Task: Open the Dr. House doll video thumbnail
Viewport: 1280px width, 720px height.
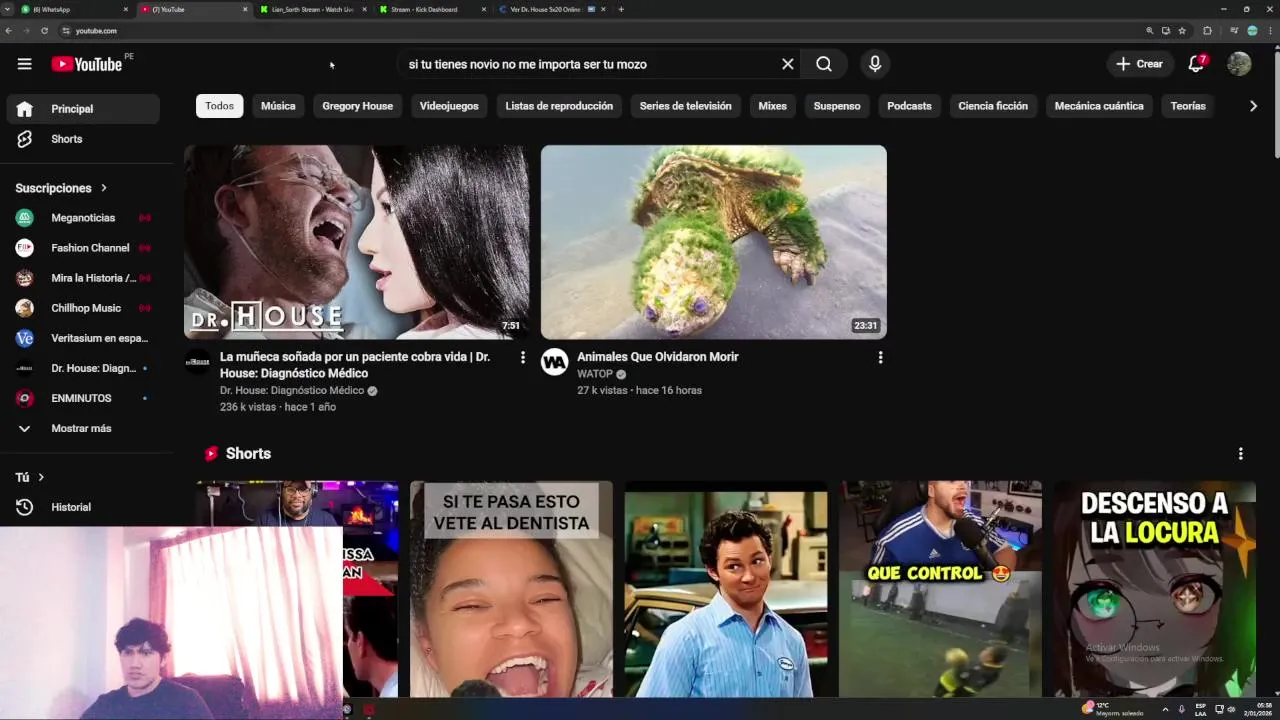Action: coord(356,242)
